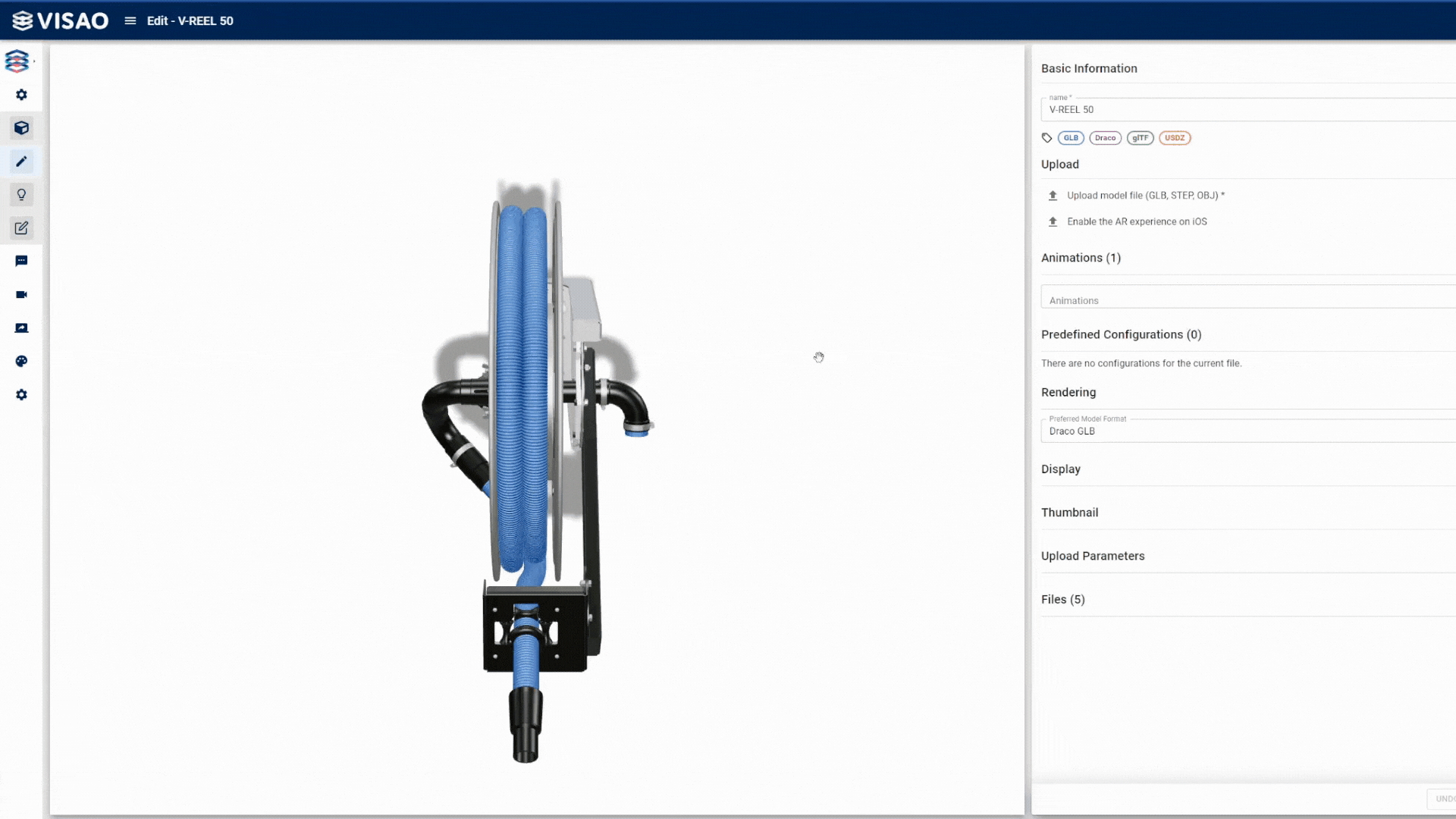Click the paint/edit brush icon in sidebar
The image size is (1456, 819).
pyautogui.click(x=21, y=161)
